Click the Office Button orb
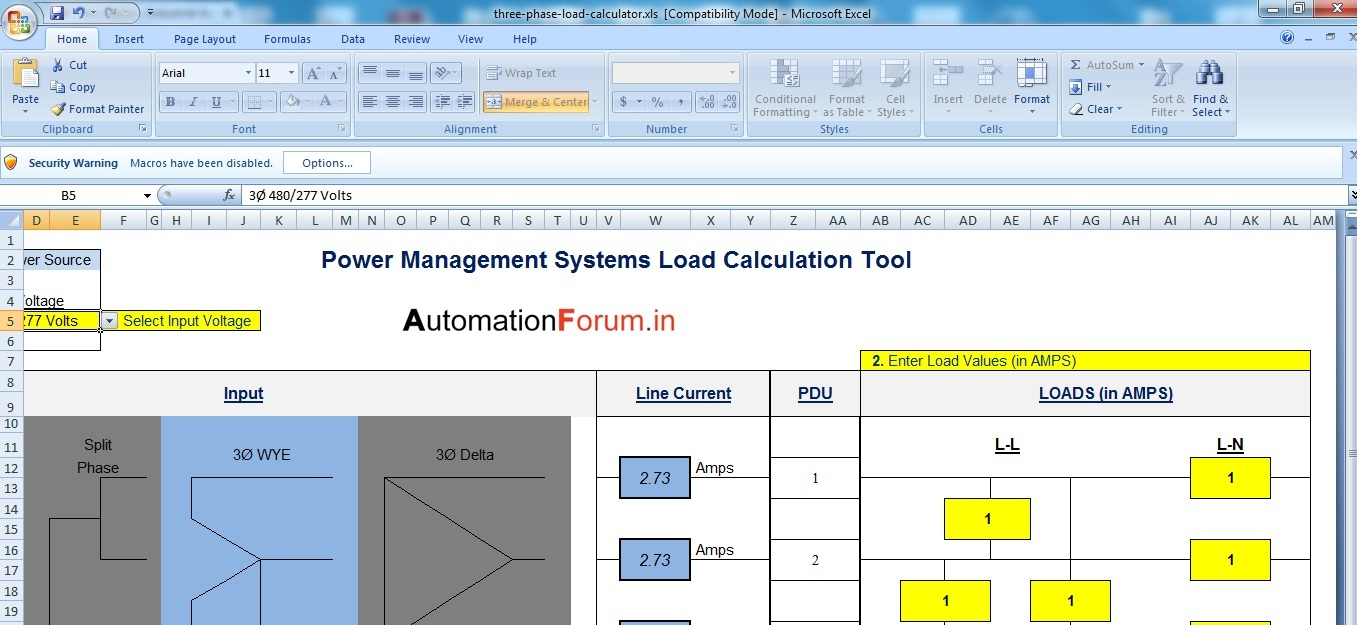Screen dimensions: 1357x625 click(x=22, y=21)
